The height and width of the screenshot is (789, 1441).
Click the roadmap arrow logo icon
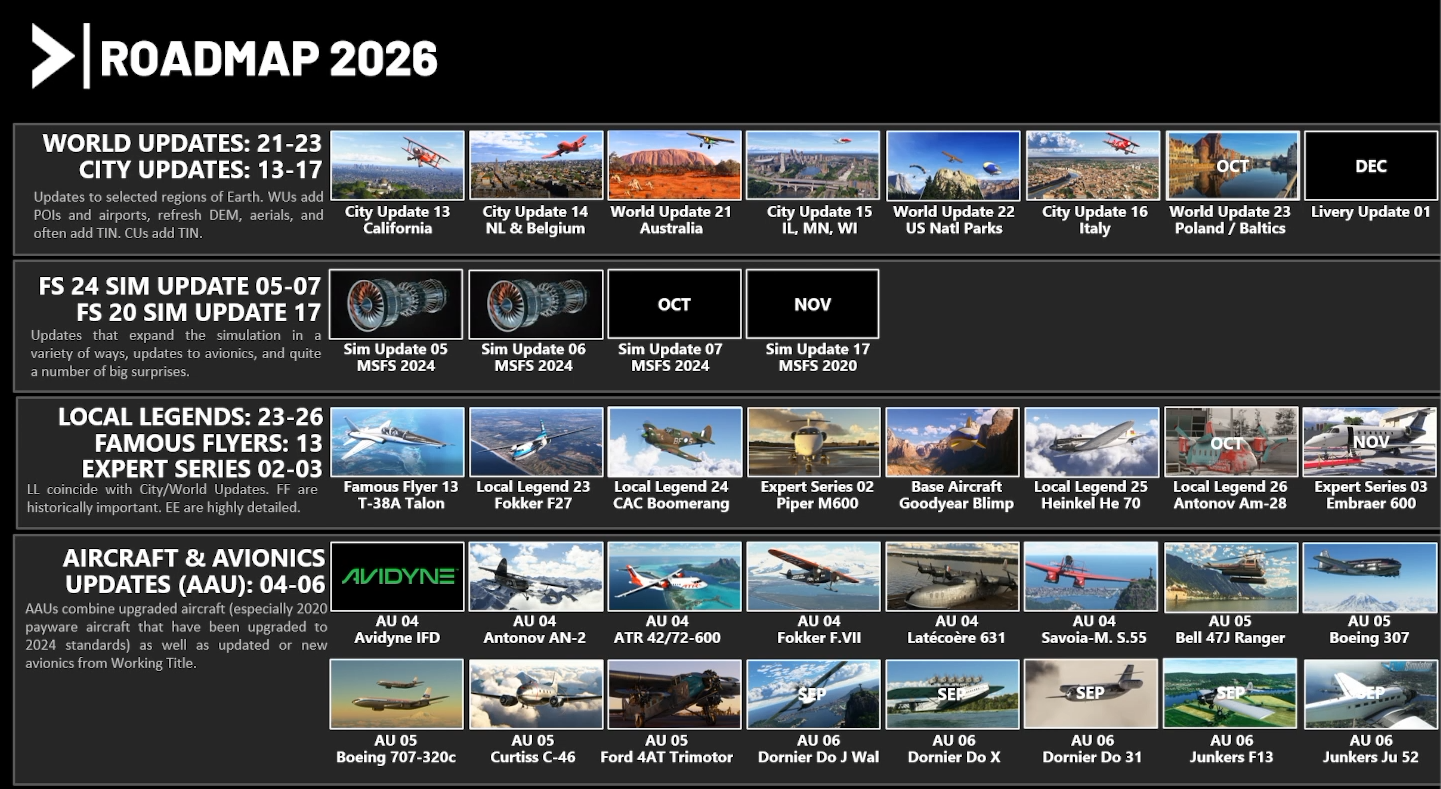click(x=52, y=56)
